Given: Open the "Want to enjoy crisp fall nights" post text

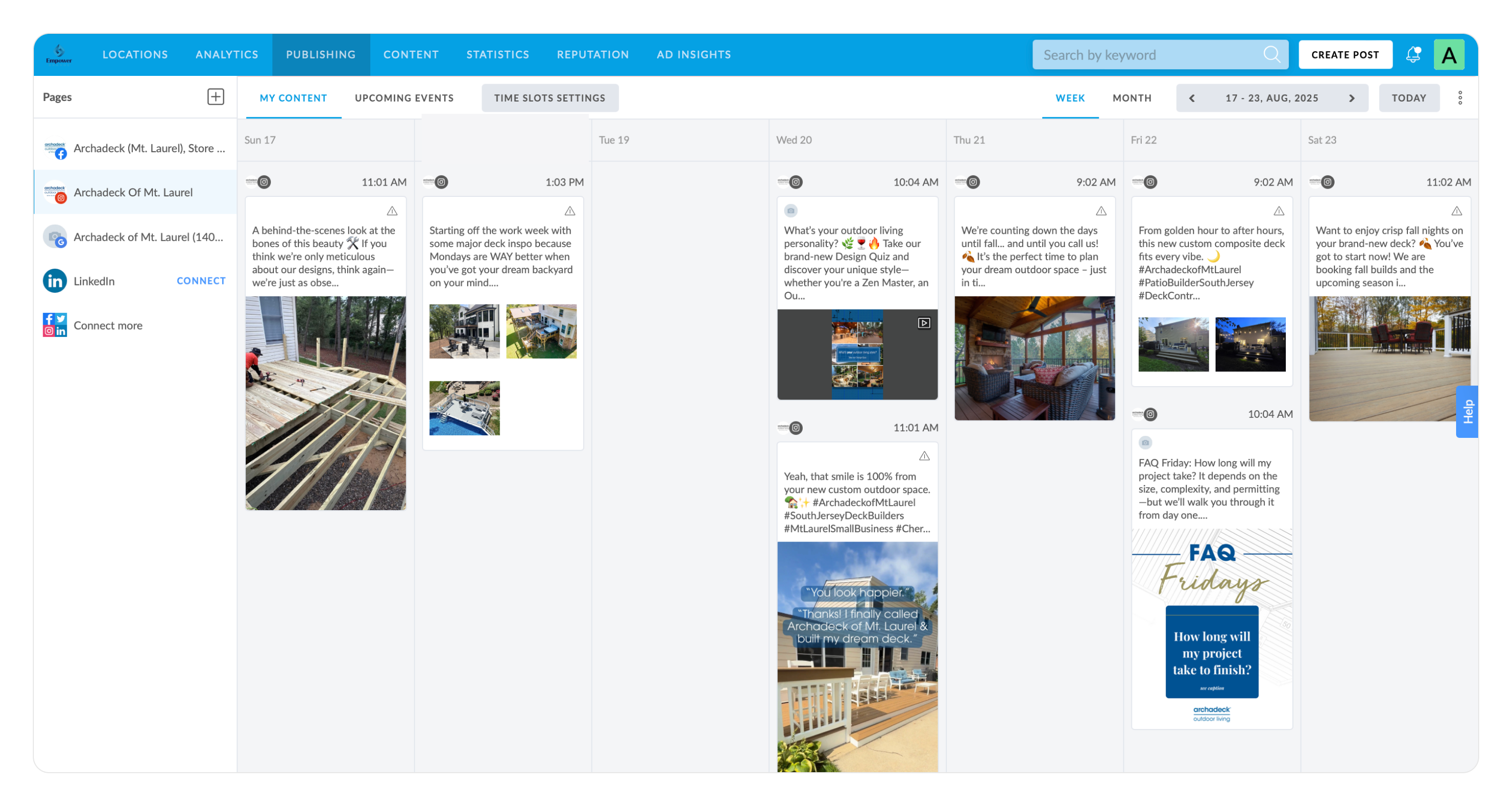Looking at the screenshot, I should point(1389,256).
